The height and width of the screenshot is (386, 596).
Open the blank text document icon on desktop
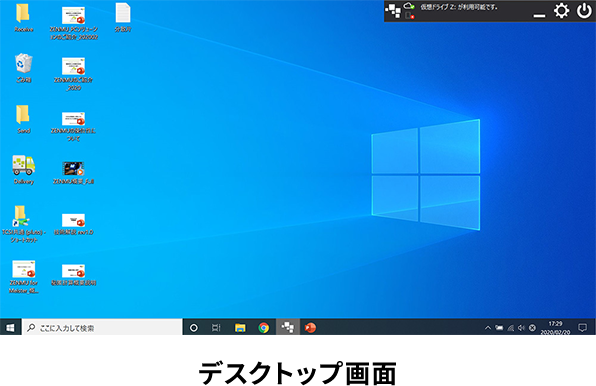tap(123, 17)
